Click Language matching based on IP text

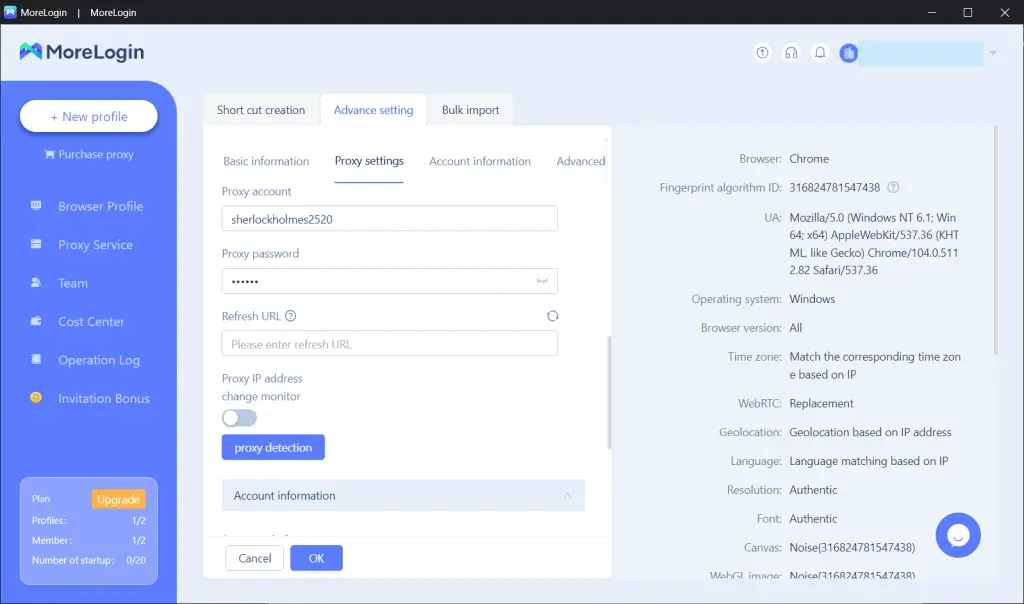point(869,461)
